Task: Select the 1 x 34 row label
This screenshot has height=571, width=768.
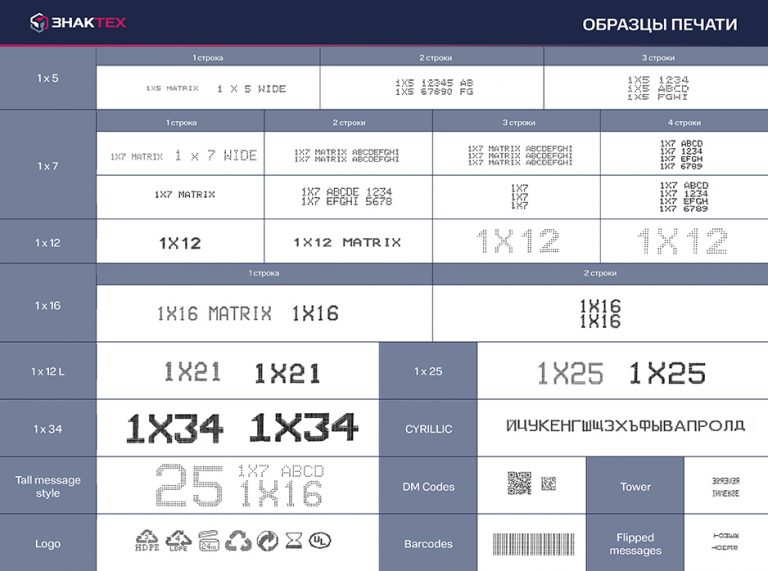Action: point(48,429)
